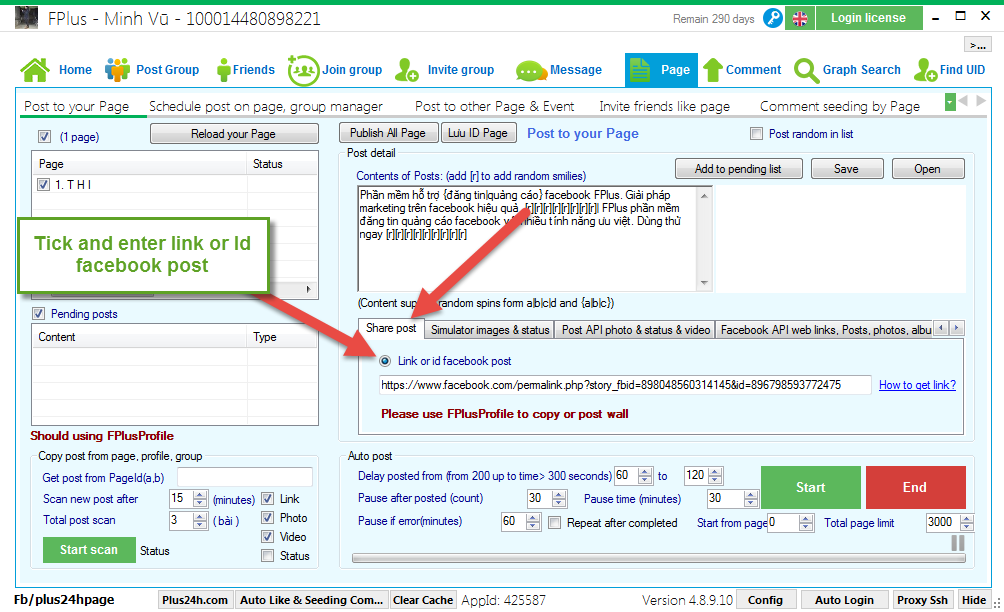Select 'Link or id facebook post' radio
The height and width of the screenshot is (612, 1004).
tap(385, 361)
